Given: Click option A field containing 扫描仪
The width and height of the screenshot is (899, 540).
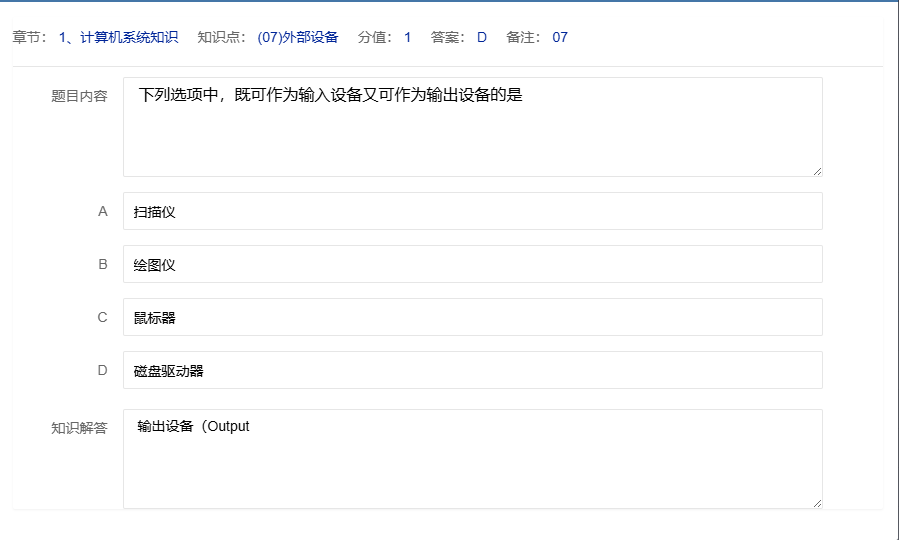Looking at the screenshot, I should pyautogui.click(x=472, y=211).
